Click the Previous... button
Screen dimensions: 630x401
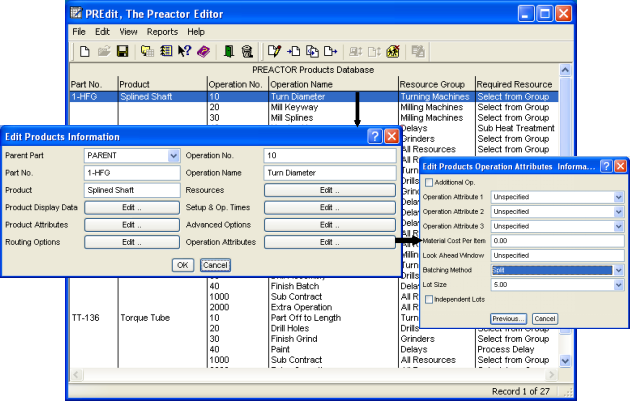pyautogui.click(x=508, y=319)
